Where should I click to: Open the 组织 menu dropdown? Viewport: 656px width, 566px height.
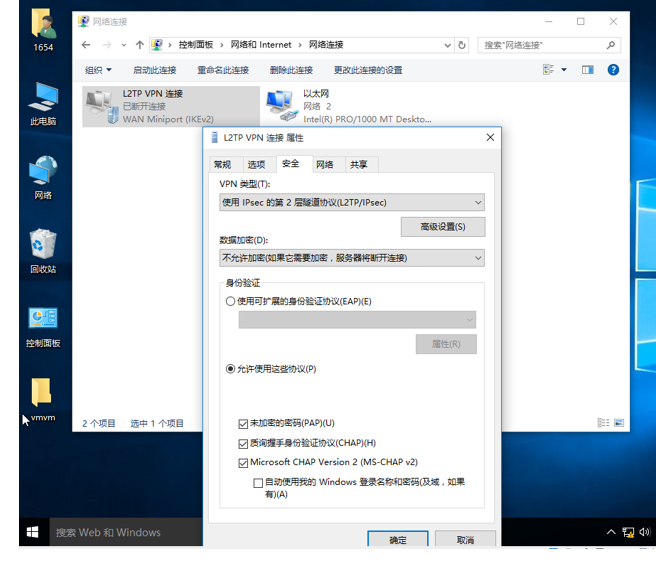point(98,70)
